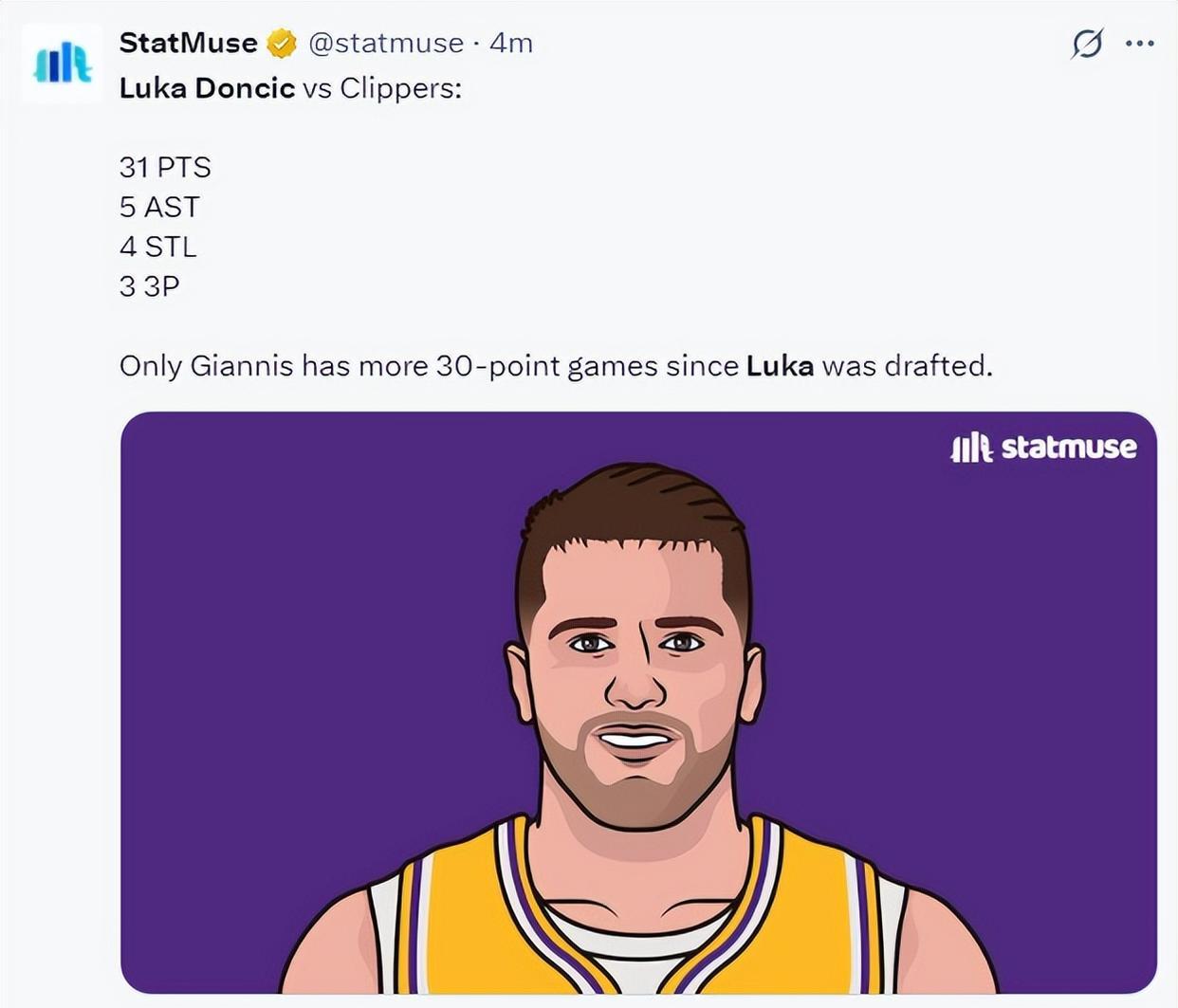
Task: Open the three-dot more options menu
Action: pyautogui.click(x=1139, y=44)
